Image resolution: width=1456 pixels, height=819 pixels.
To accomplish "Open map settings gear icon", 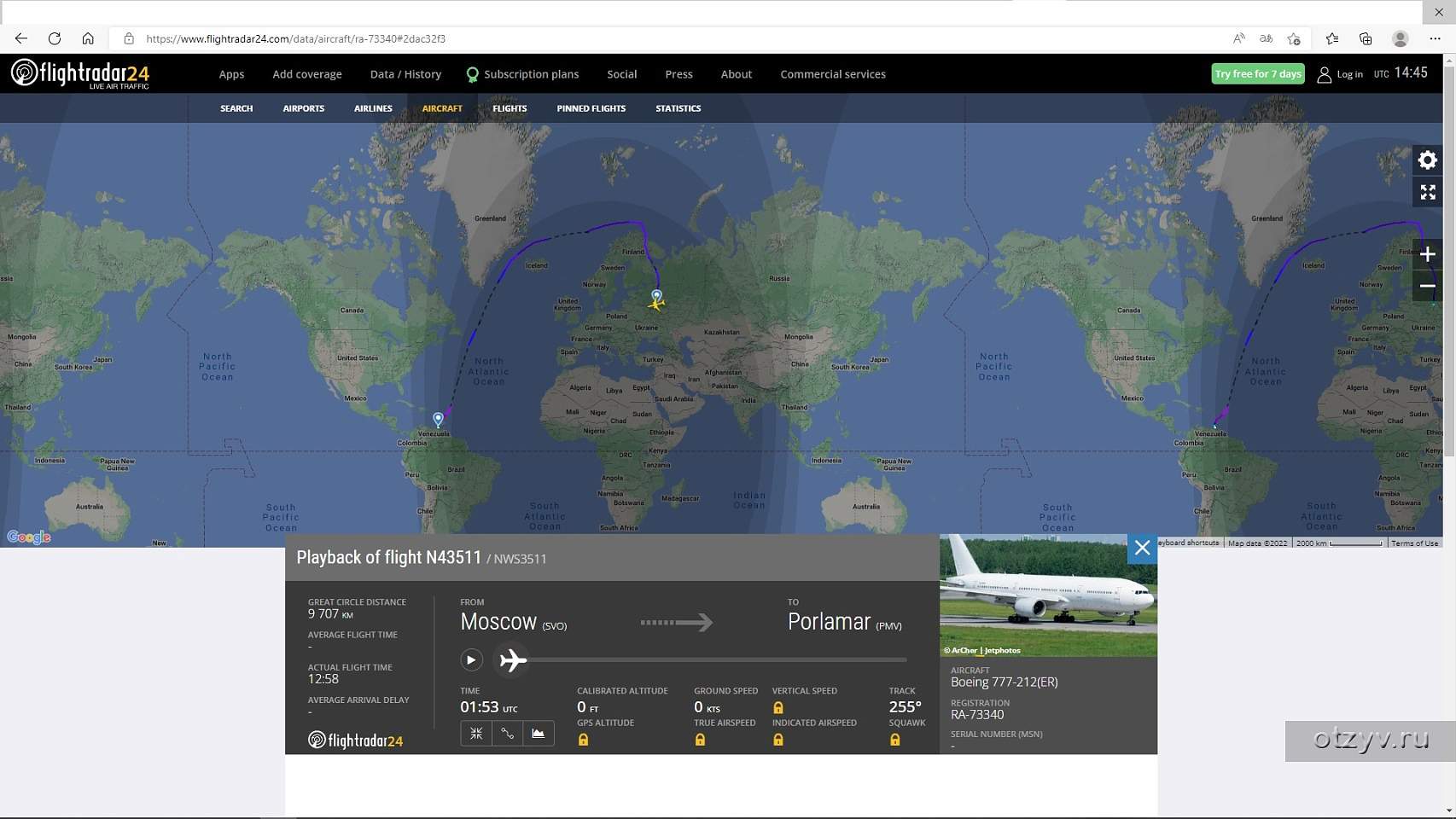I will pyautogui.click(x=1428, y=160).
